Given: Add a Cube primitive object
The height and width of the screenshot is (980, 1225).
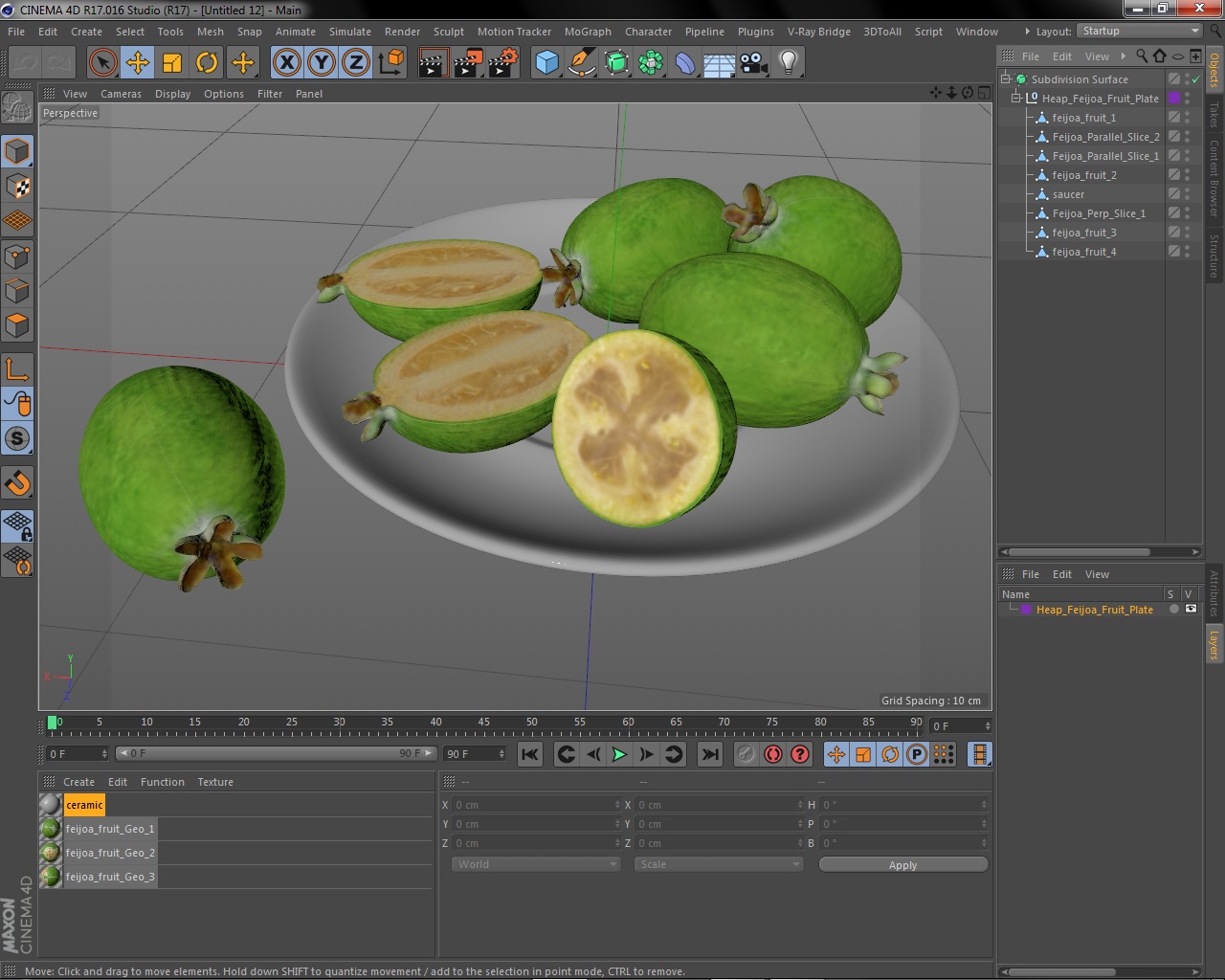Looking at the screenshot, I should point(546,63).
